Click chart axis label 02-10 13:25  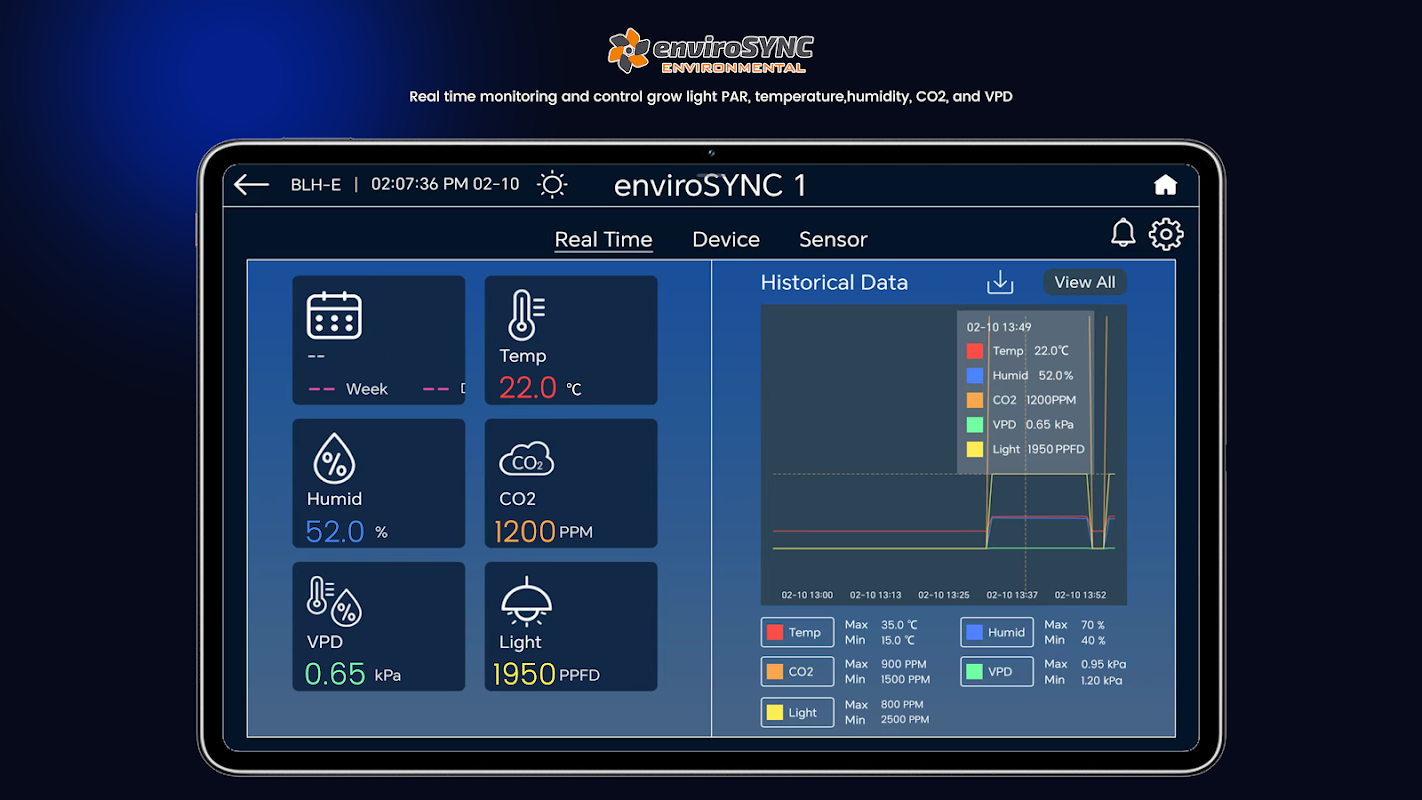pyautogui.click(x=944, y=595)
